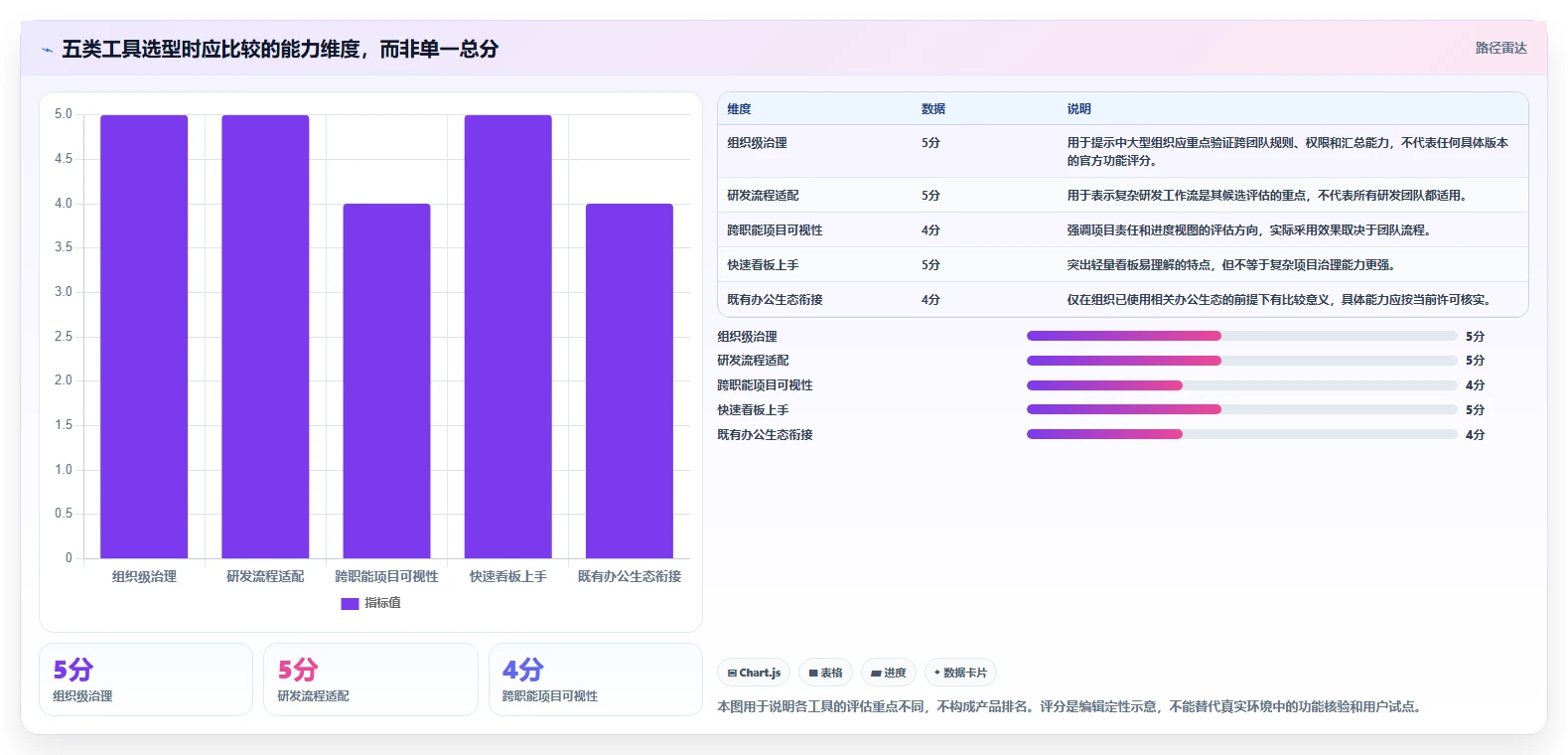1568x755 pixels.
Task: Click the 5分 value after the 研发流程适配 progress bar
Action: (x=1475, y=361)
